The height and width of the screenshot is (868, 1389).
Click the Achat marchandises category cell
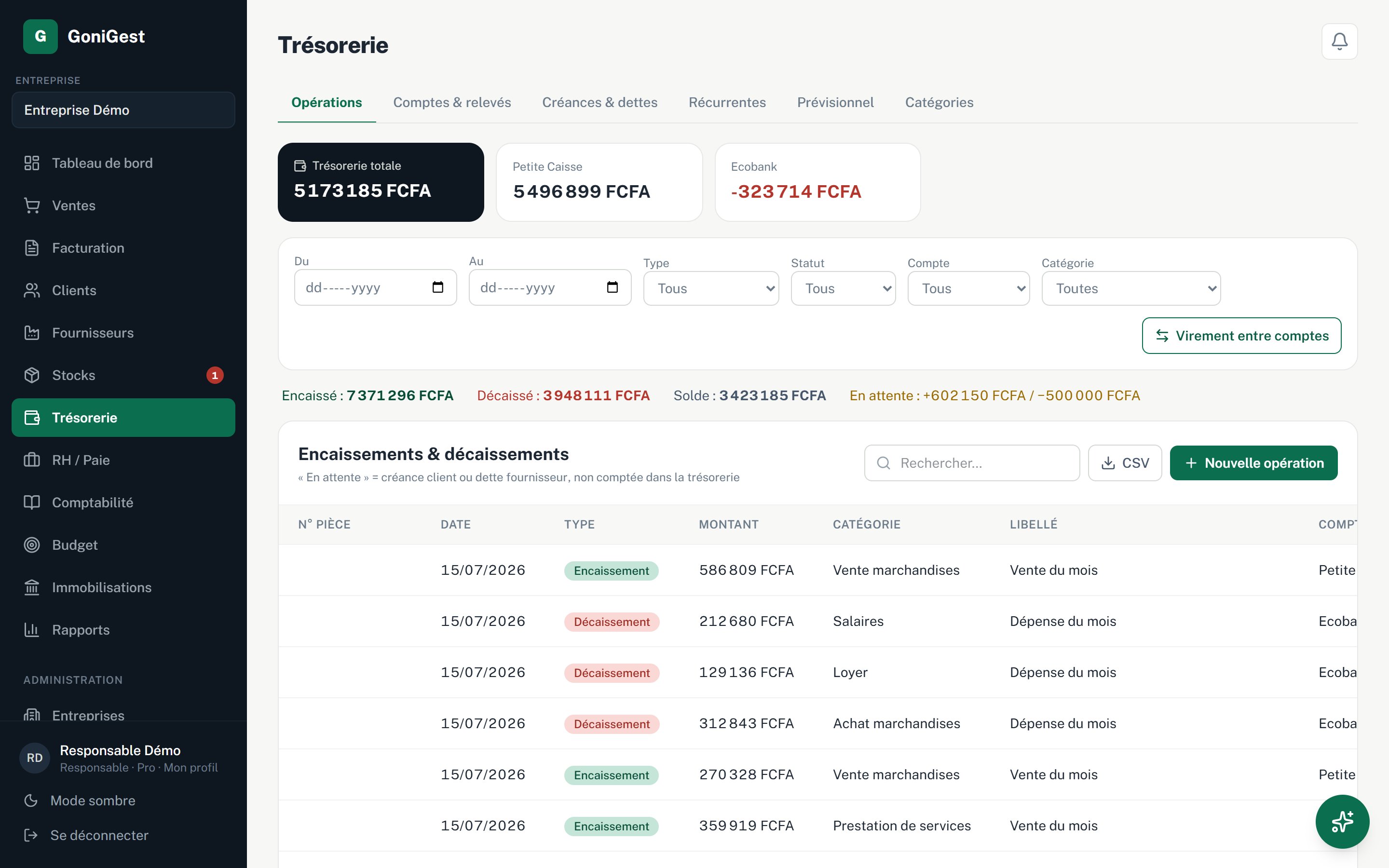click(x=897, y=723)
